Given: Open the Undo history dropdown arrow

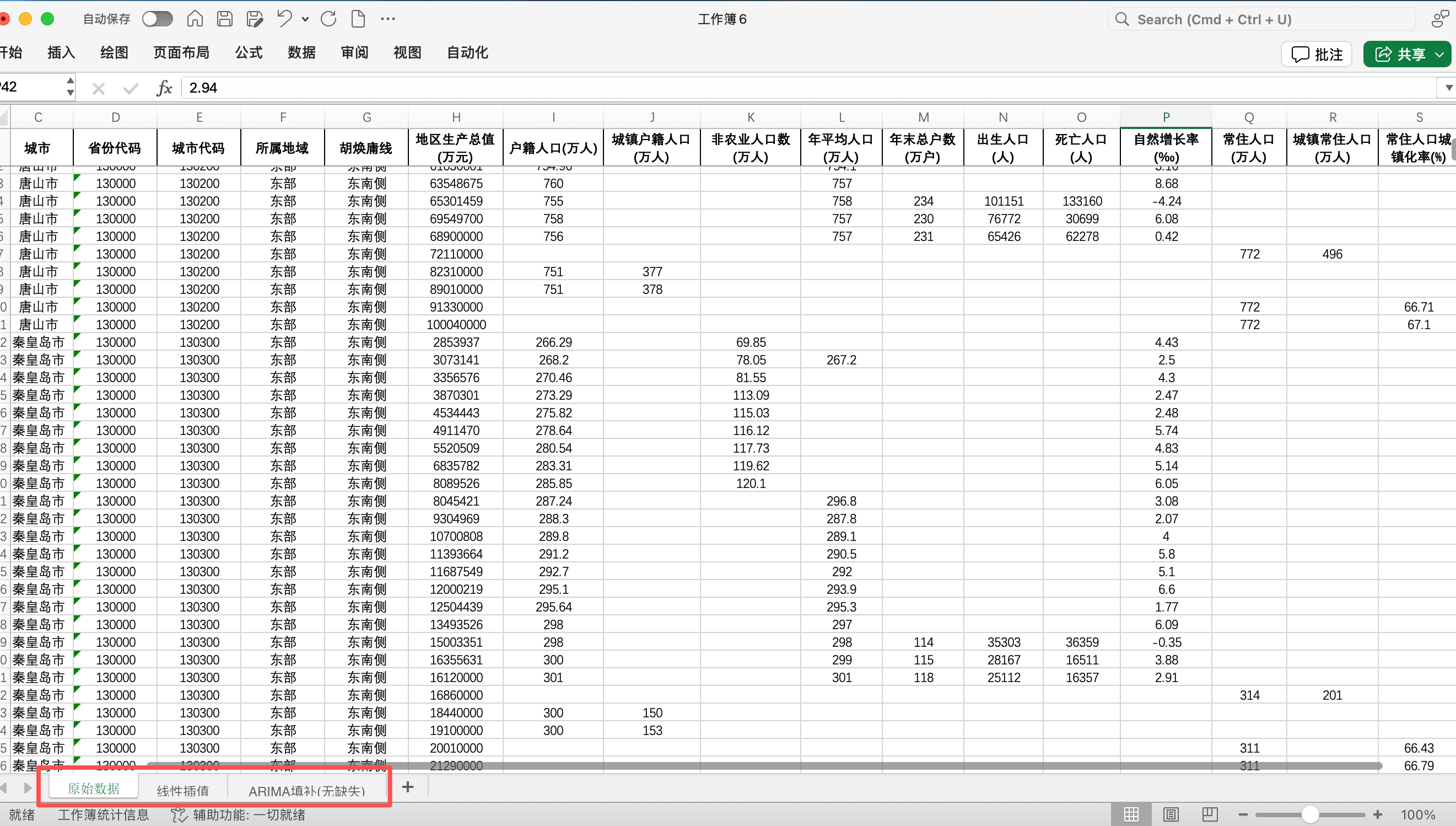Looking at the screenshot, I should tap(306, 19).
